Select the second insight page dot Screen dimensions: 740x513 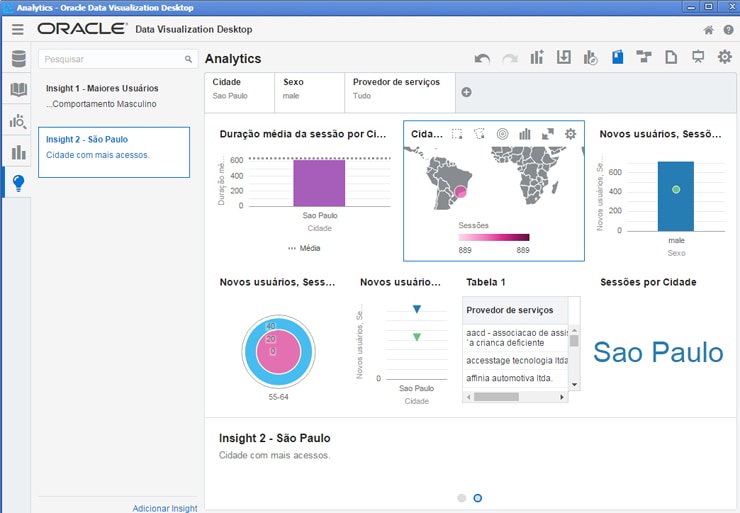tap(478, 498)
